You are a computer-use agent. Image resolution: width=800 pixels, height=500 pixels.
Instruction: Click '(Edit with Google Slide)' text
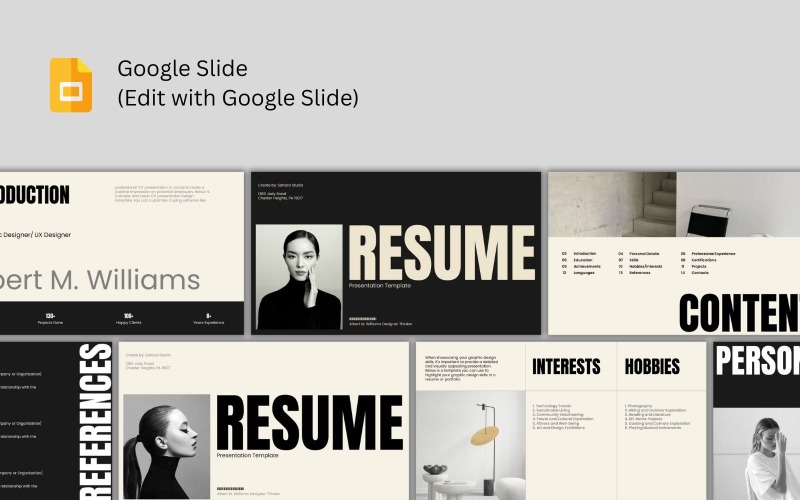(237, 98)
